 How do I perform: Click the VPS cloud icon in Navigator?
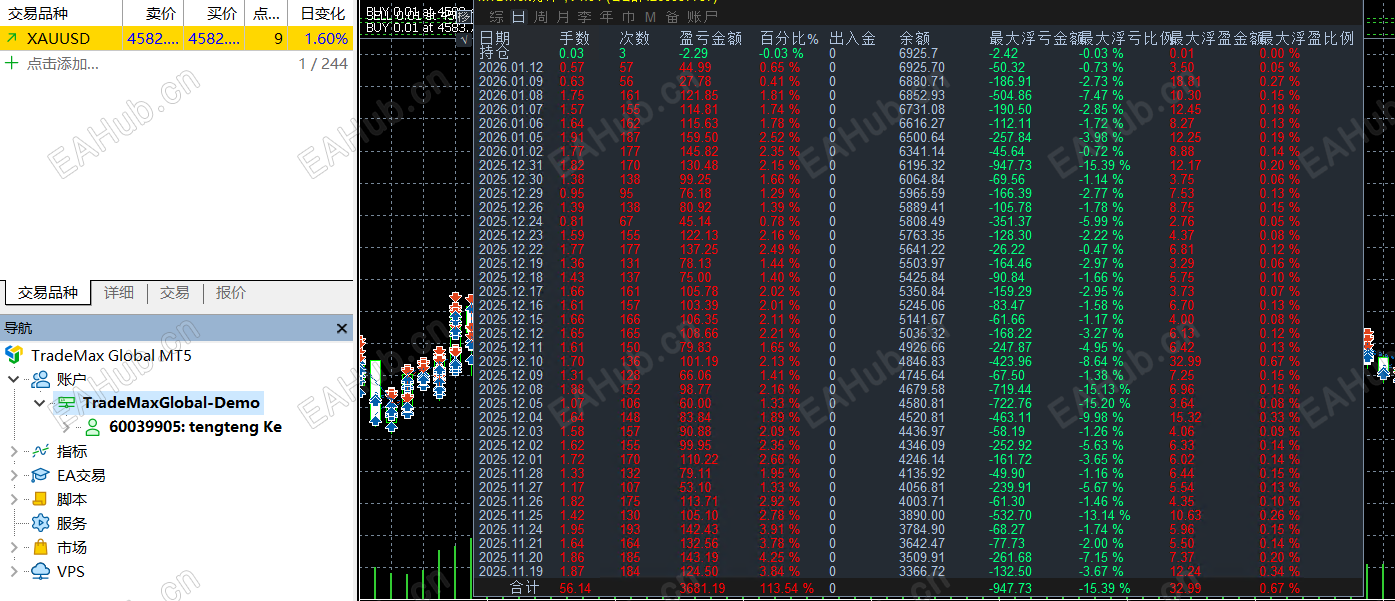pos(39,572)
